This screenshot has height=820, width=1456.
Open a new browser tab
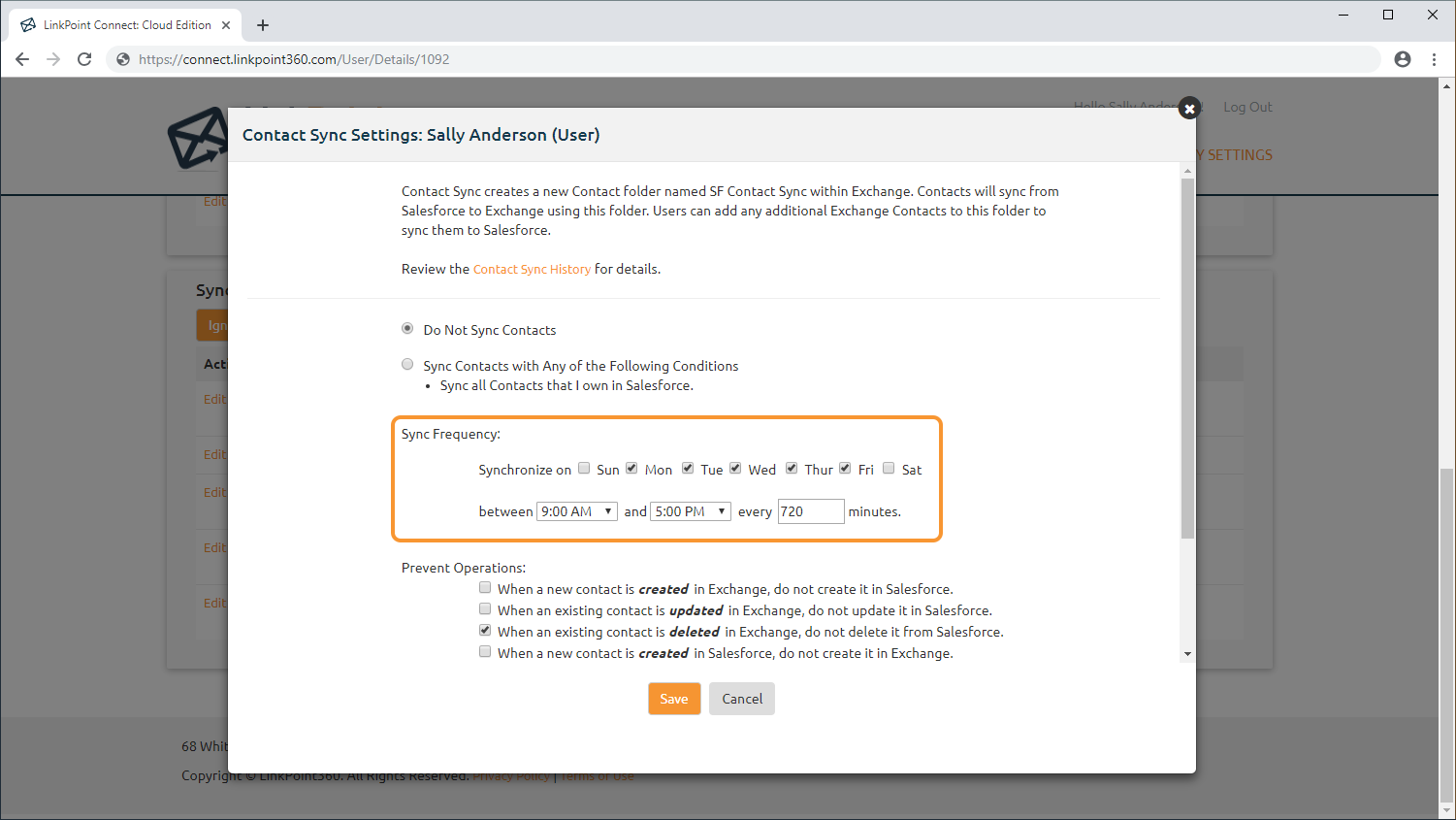(x=263, y=25)
